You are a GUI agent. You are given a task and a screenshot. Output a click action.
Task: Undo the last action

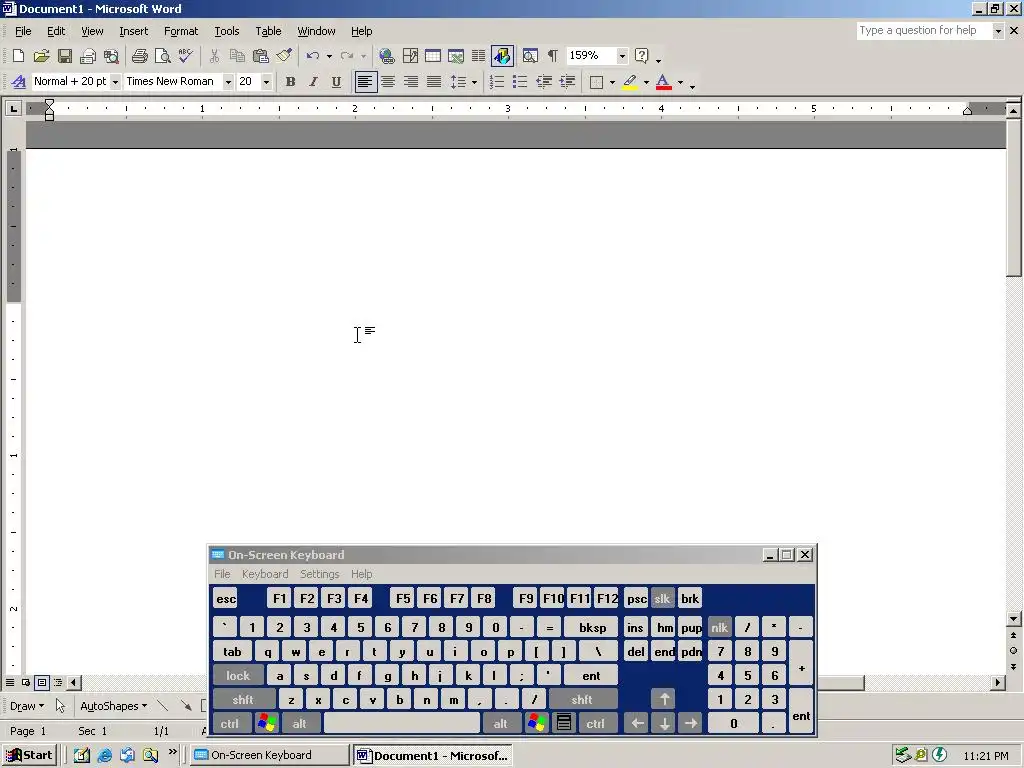(313, 56)
